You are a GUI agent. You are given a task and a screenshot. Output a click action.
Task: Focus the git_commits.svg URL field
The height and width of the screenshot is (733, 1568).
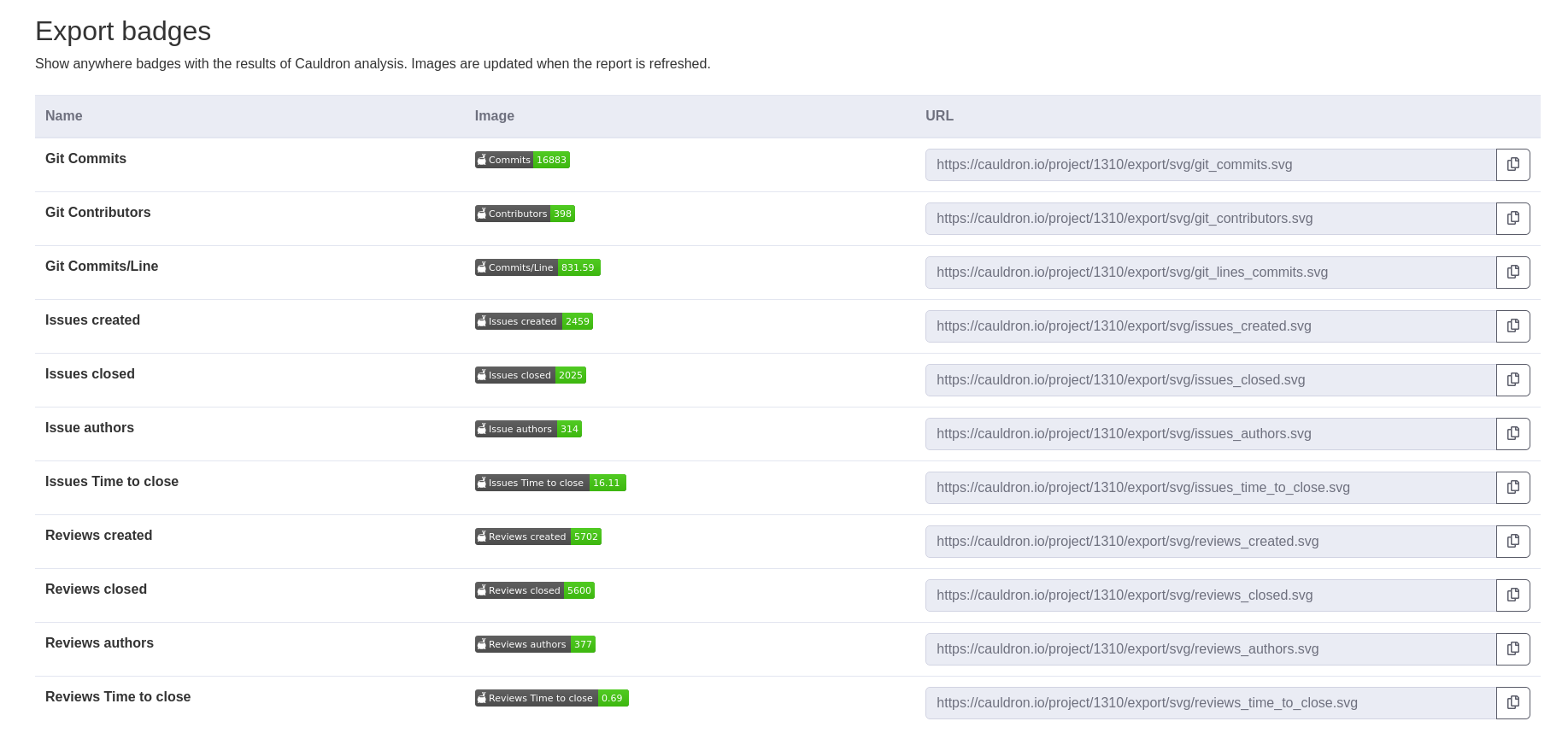[1211, 165]
